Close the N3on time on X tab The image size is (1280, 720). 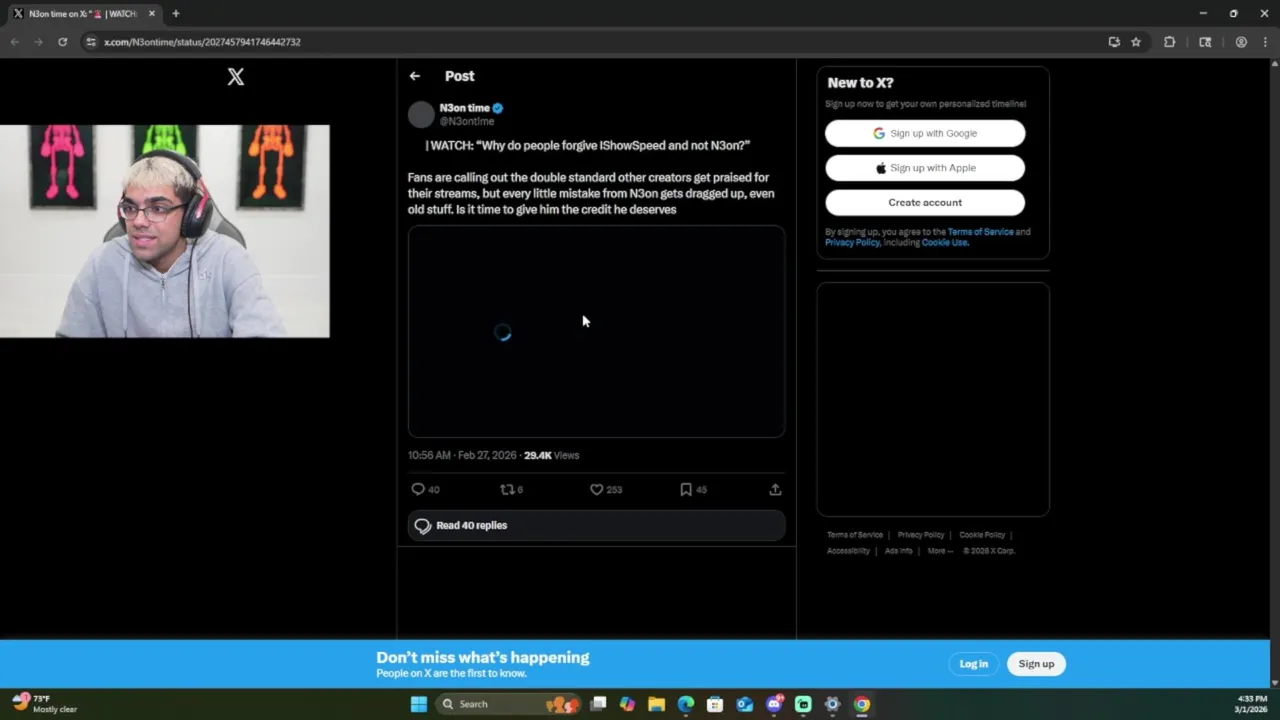[x=152, y=14]
